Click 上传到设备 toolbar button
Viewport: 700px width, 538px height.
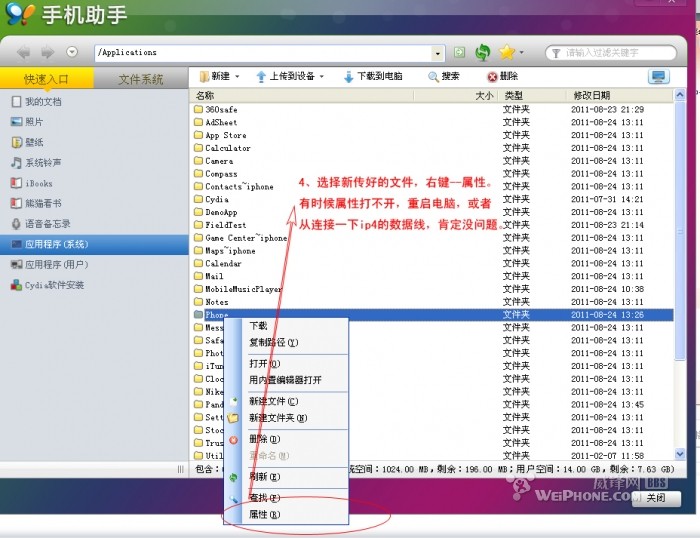point(285,76)
